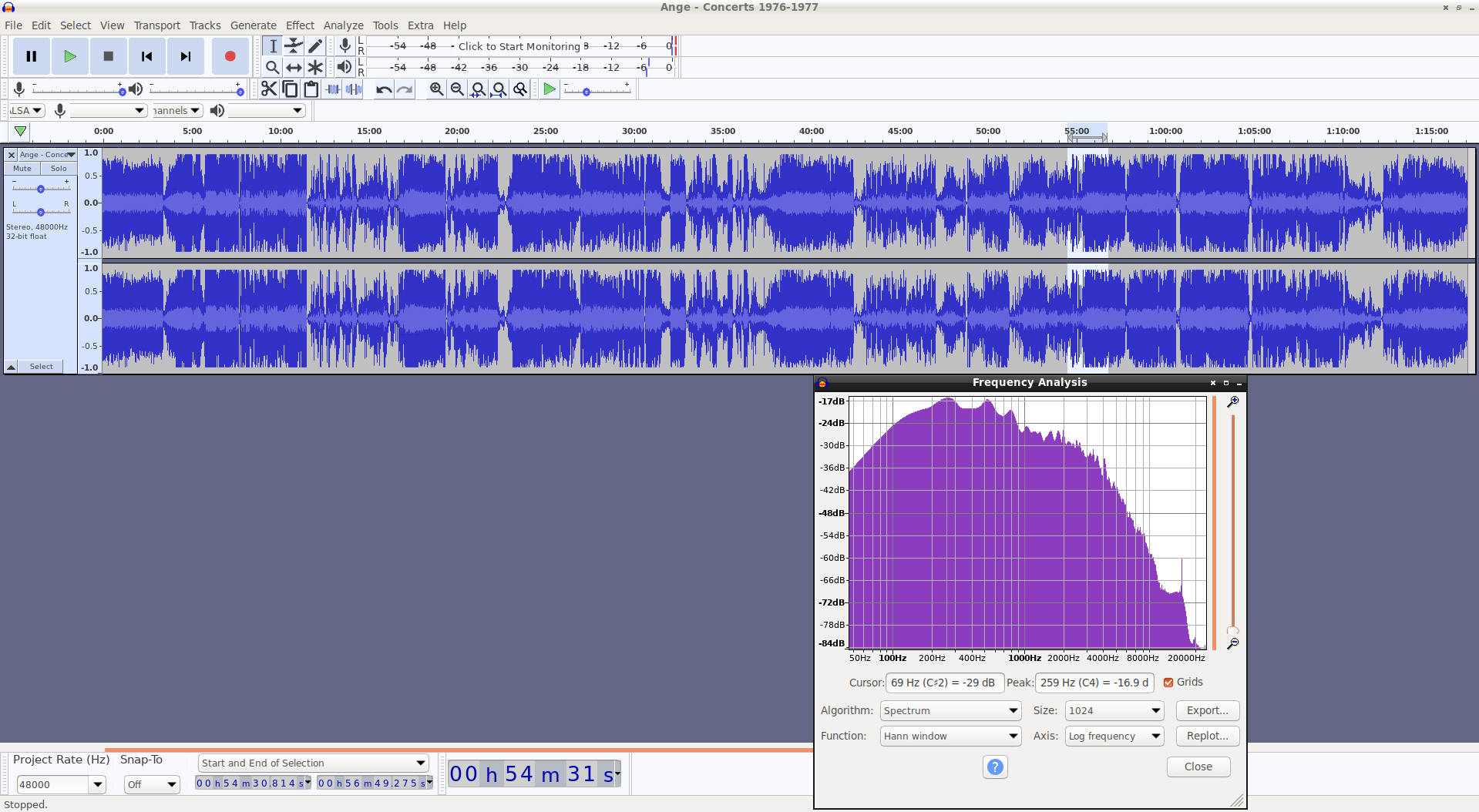Redo the last undone action
Screen dimensions: 1479x812
pos(405,89)
